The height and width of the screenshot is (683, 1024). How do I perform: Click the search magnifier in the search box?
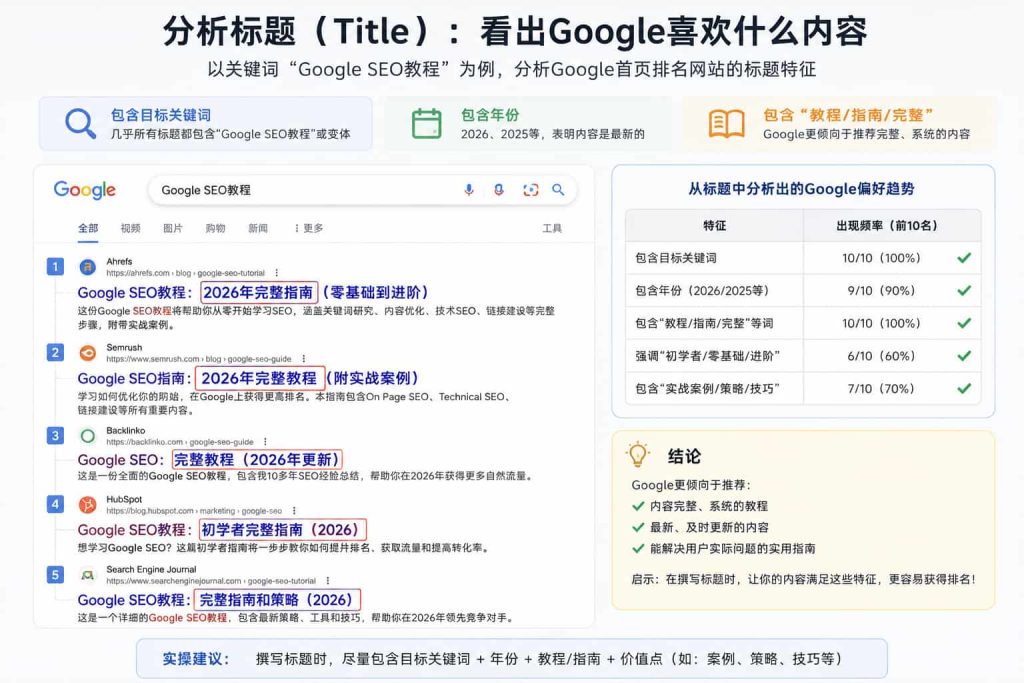pos(558,189)
